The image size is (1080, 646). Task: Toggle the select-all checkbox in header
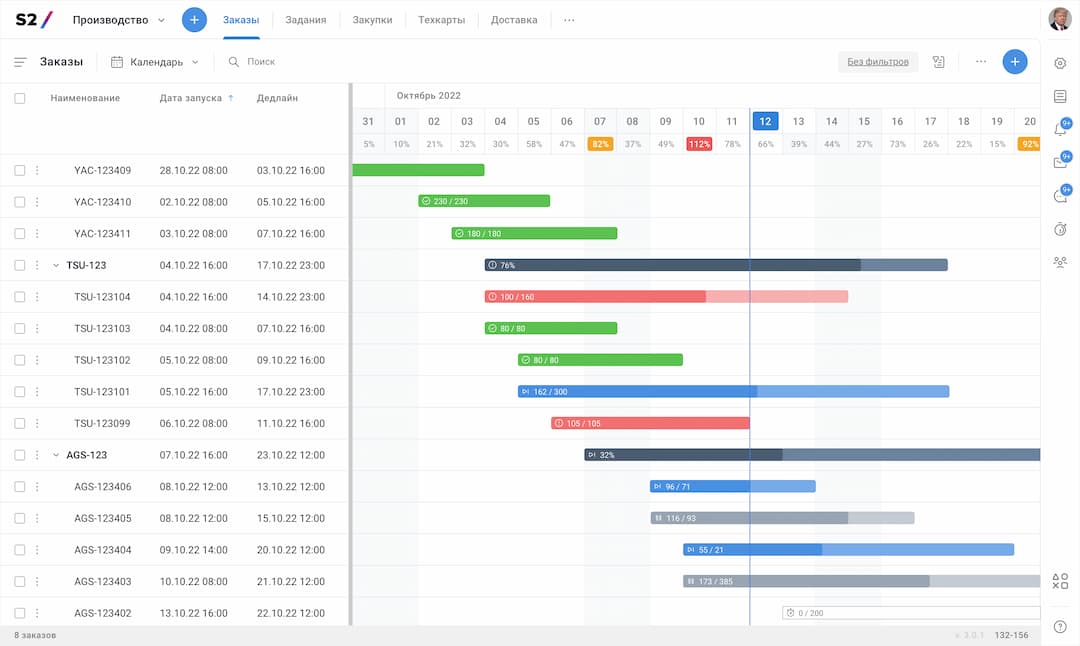20,98
